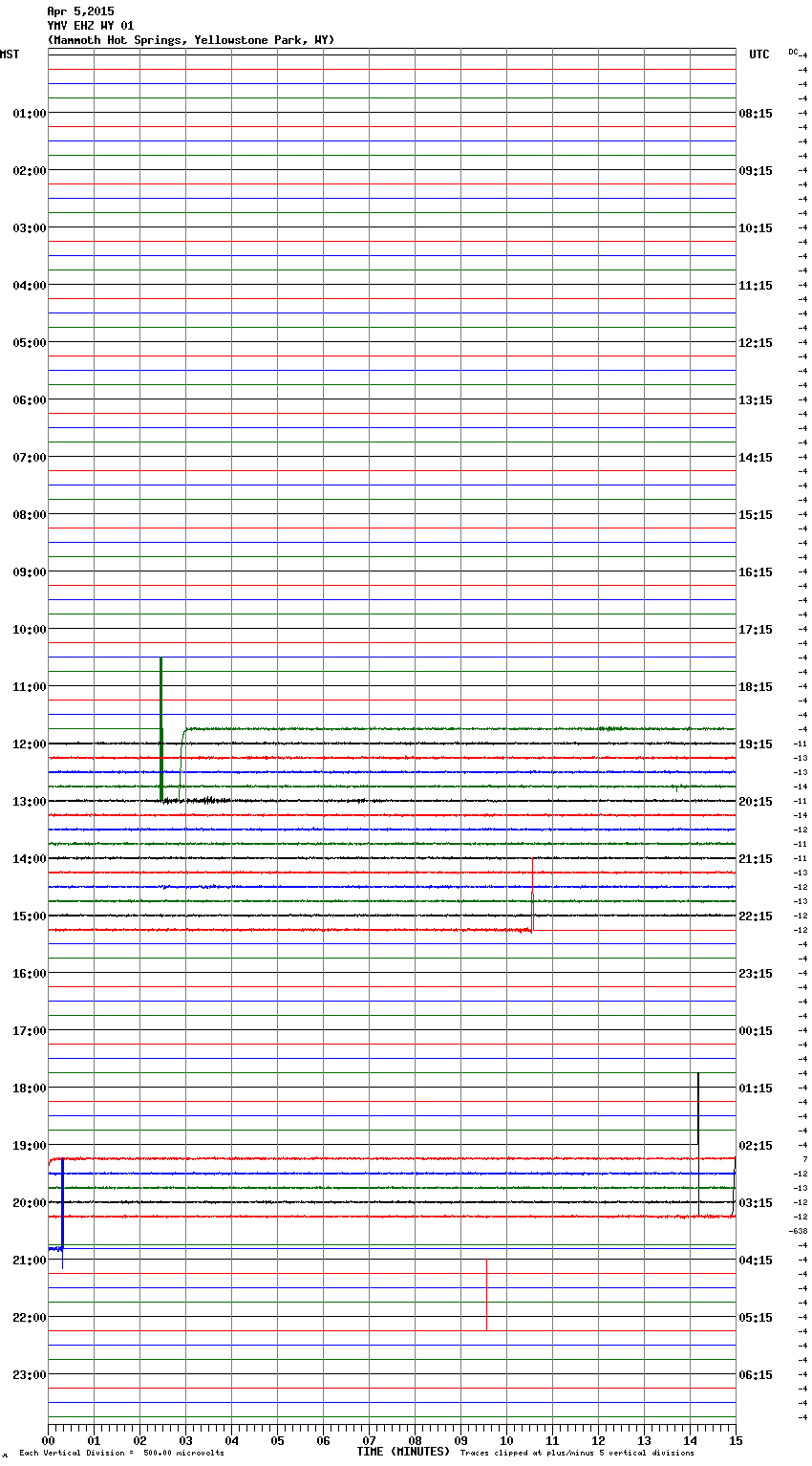Click the 23:15 UTC time label
This screenshot has height=1466, width=812.
[756, 974]
